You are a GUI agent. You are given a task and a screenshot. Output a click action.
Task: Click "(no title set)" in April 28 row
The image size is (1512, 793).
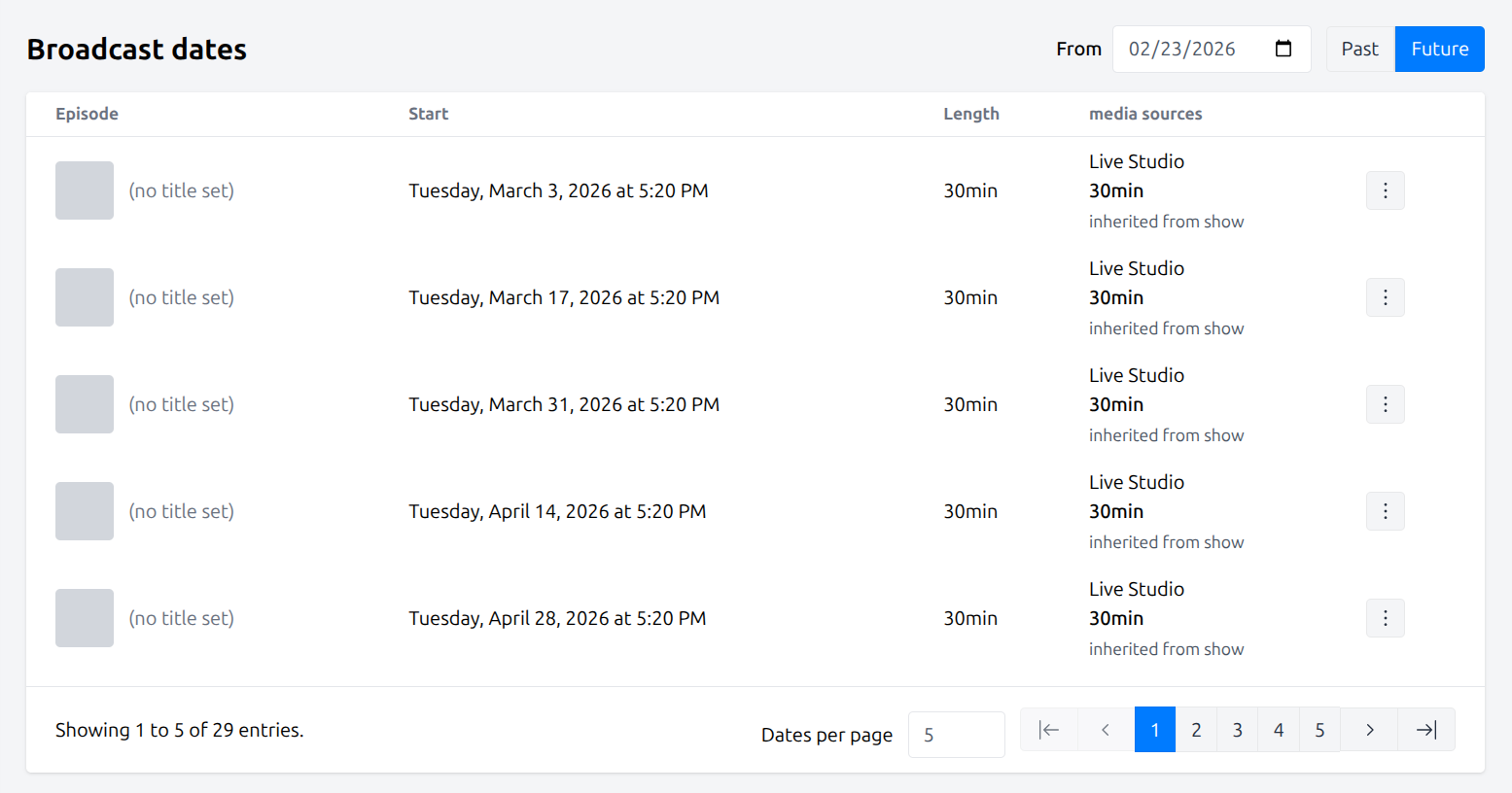[x=182, y=619]
